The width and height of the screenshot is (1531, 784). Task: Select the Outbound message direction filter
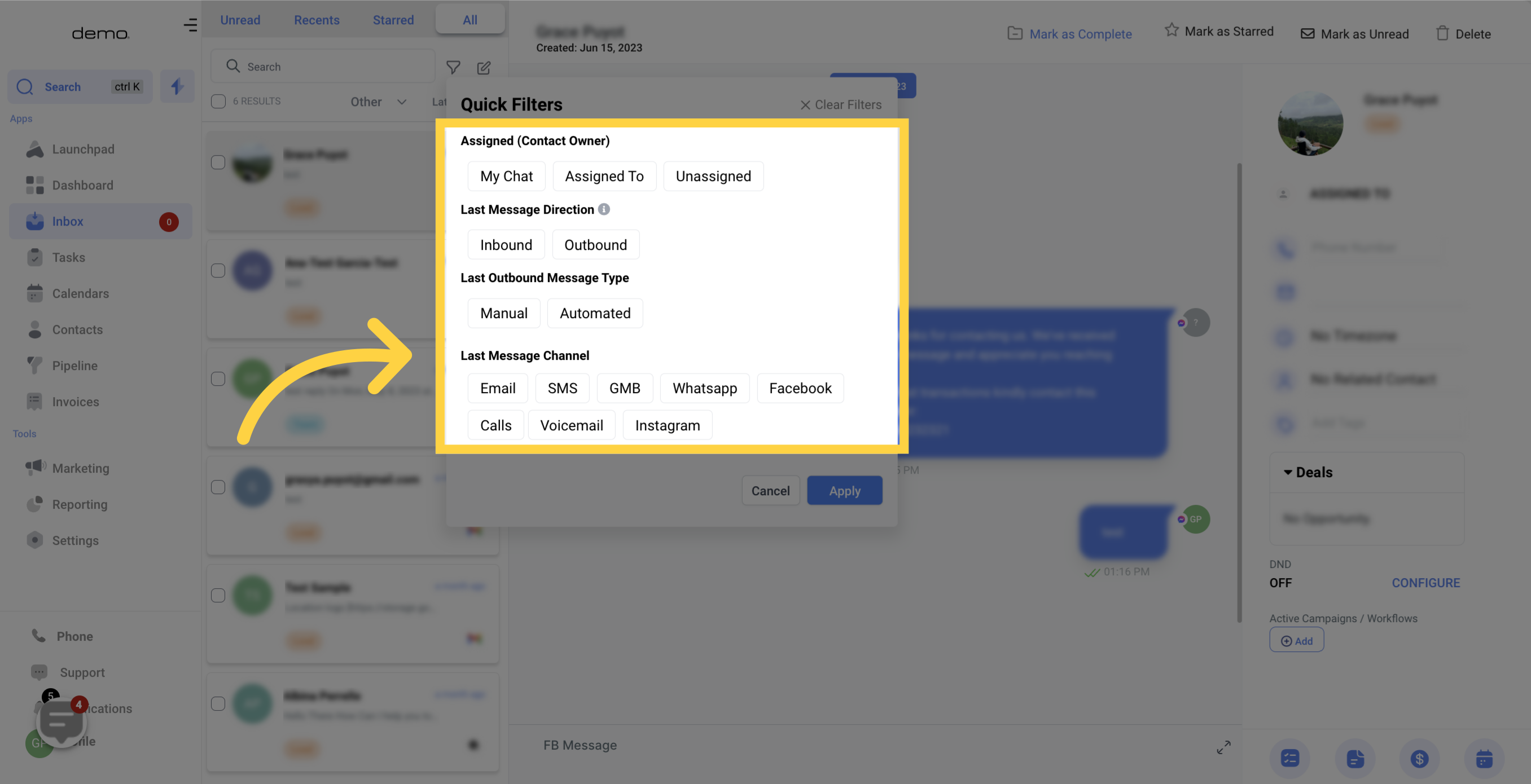(595, 244)
